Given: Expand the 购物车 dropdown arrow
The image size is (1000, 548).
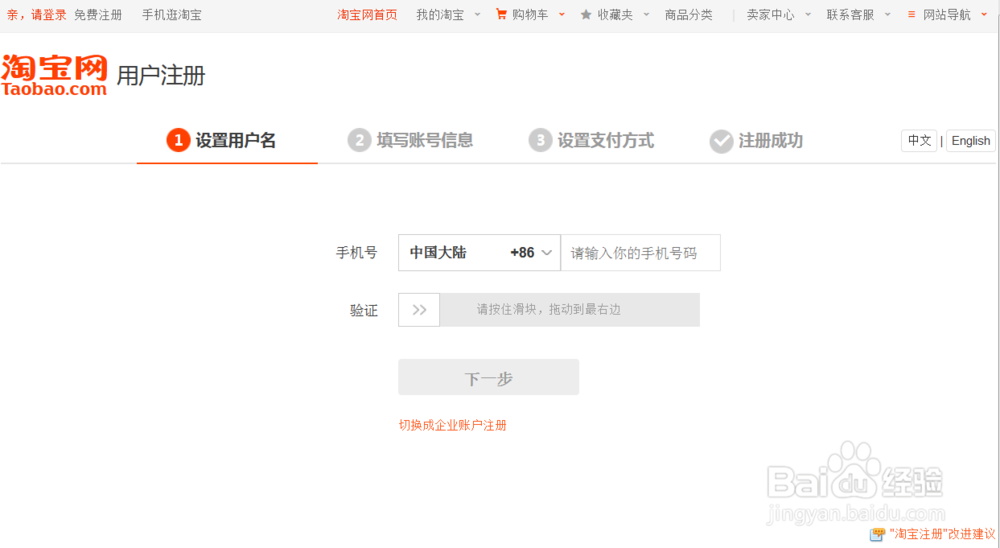Looking at the screenshot, I should pos(562,14).
